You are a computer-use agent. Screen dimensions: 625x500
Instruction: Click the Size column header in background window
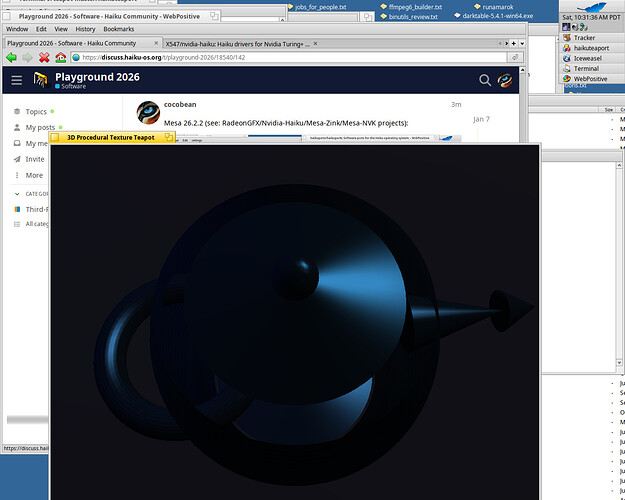click(x=609, y=109)
